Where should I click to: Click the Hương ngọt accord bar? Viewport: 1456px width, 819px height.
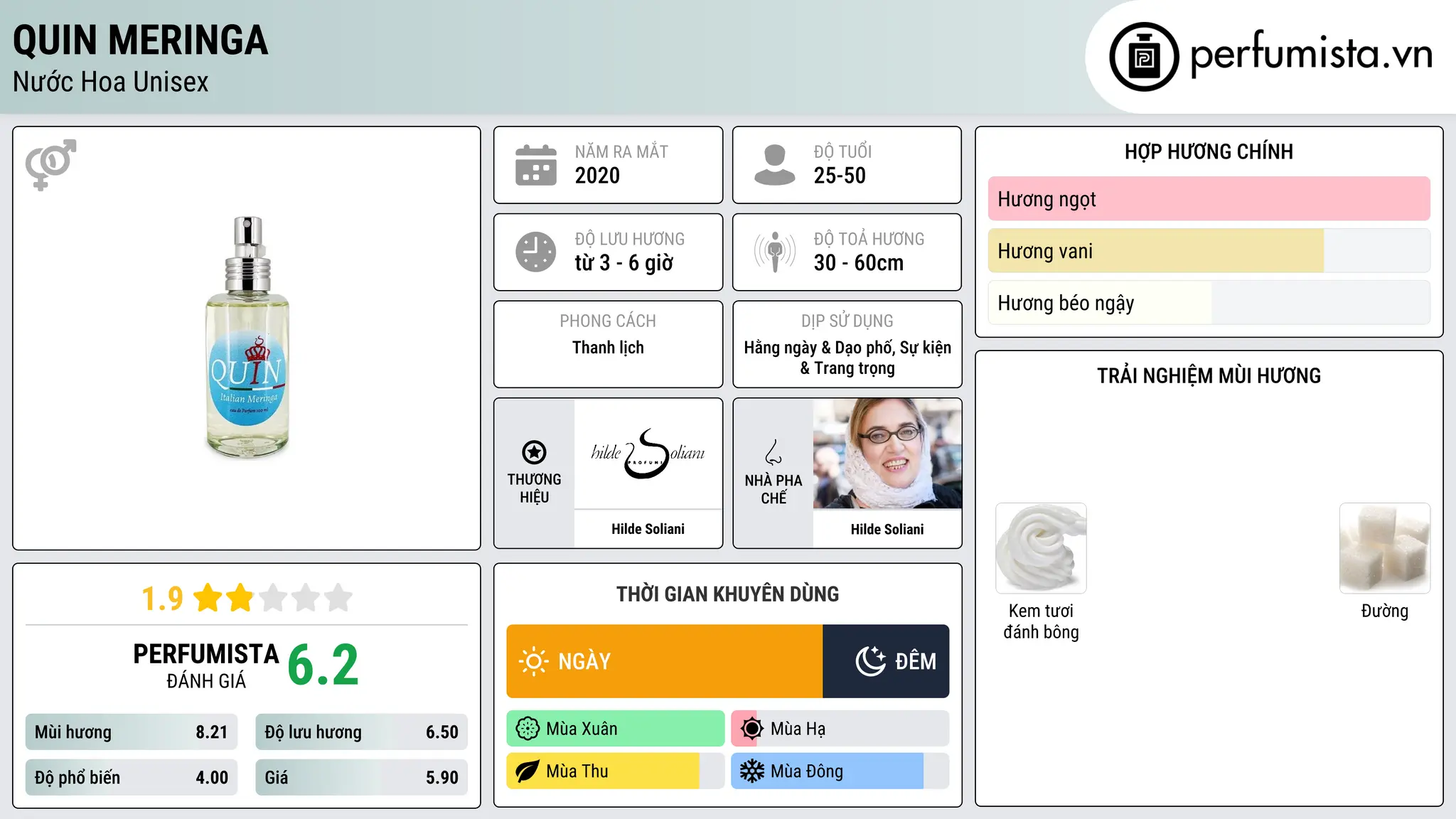1209,199
